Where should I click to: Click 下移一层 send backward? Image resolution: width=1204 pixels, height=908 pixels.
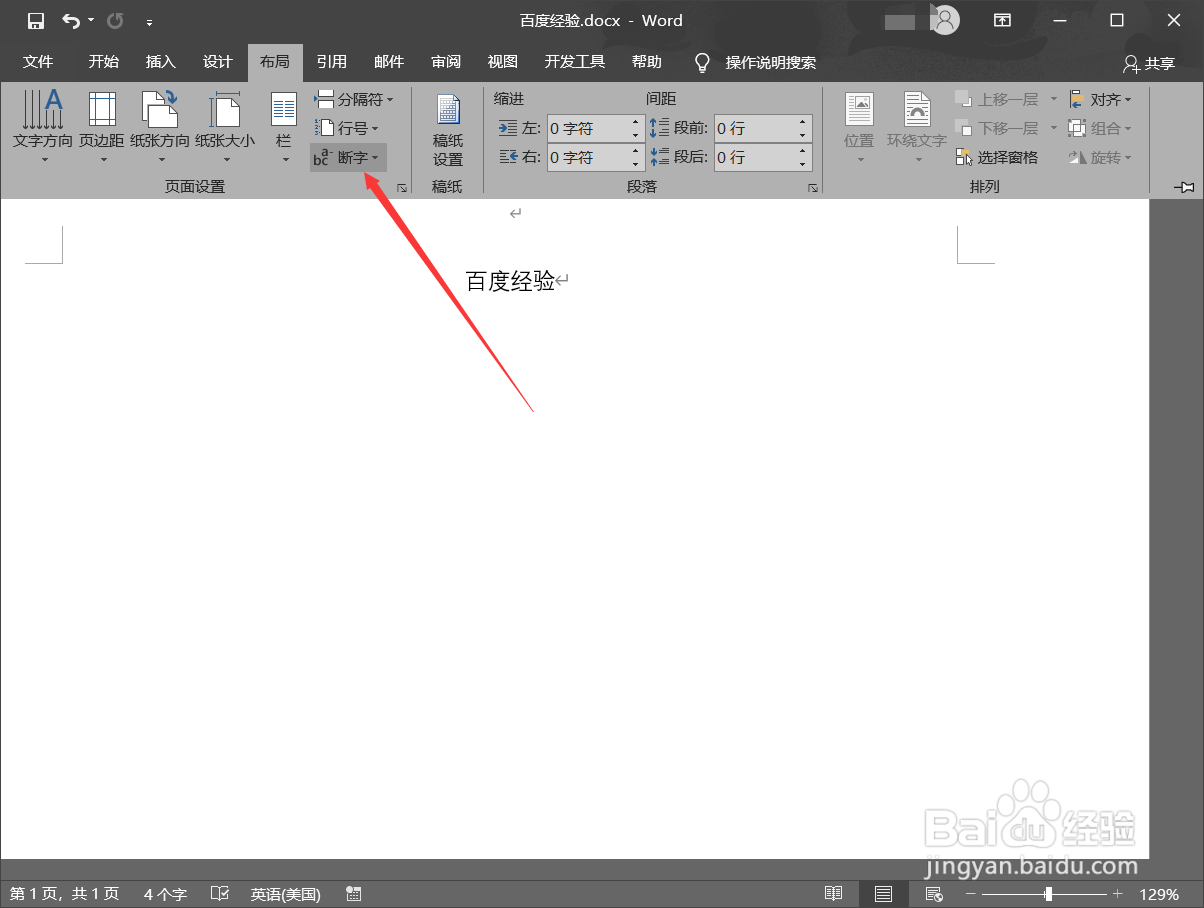[996, 128]
